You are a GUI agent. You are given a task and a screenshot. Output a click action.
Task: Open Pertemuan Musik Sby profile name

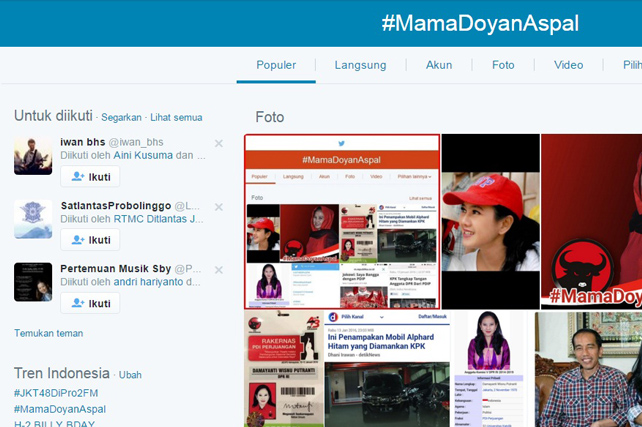115,269
